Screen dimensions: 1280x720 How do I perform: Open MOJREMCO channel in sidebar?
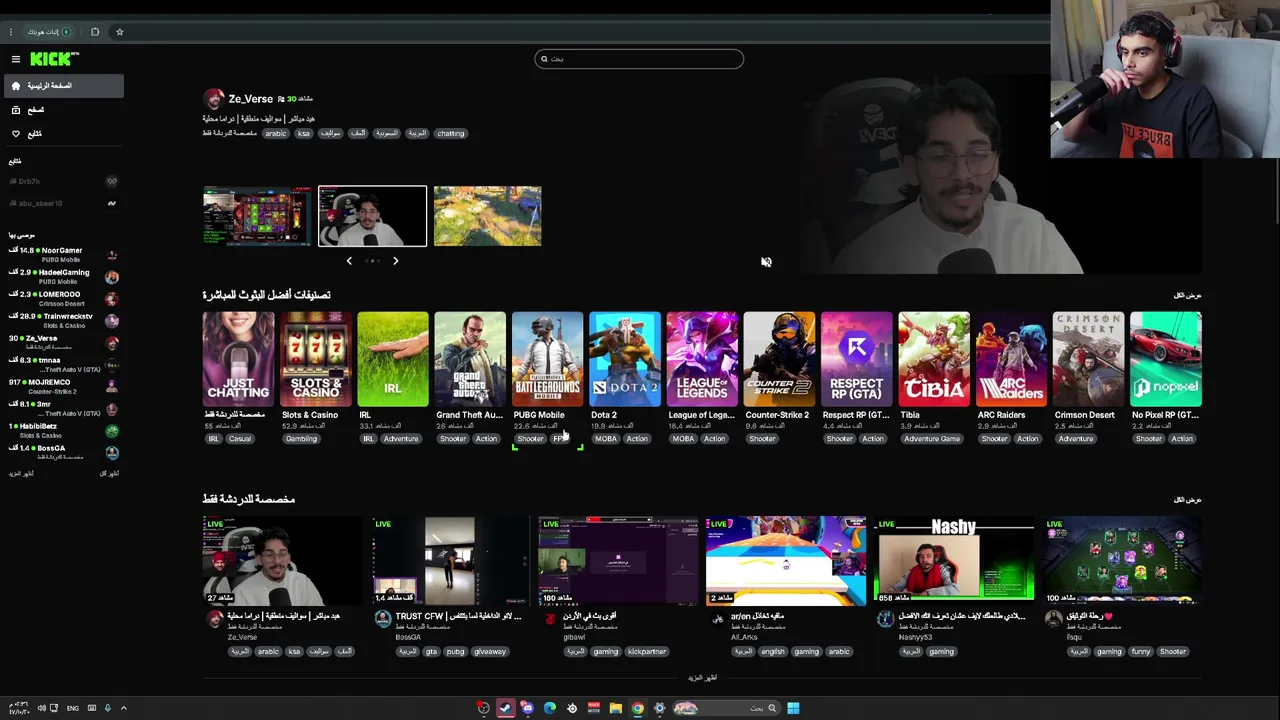pyautogui.click(x=62, y=387)
